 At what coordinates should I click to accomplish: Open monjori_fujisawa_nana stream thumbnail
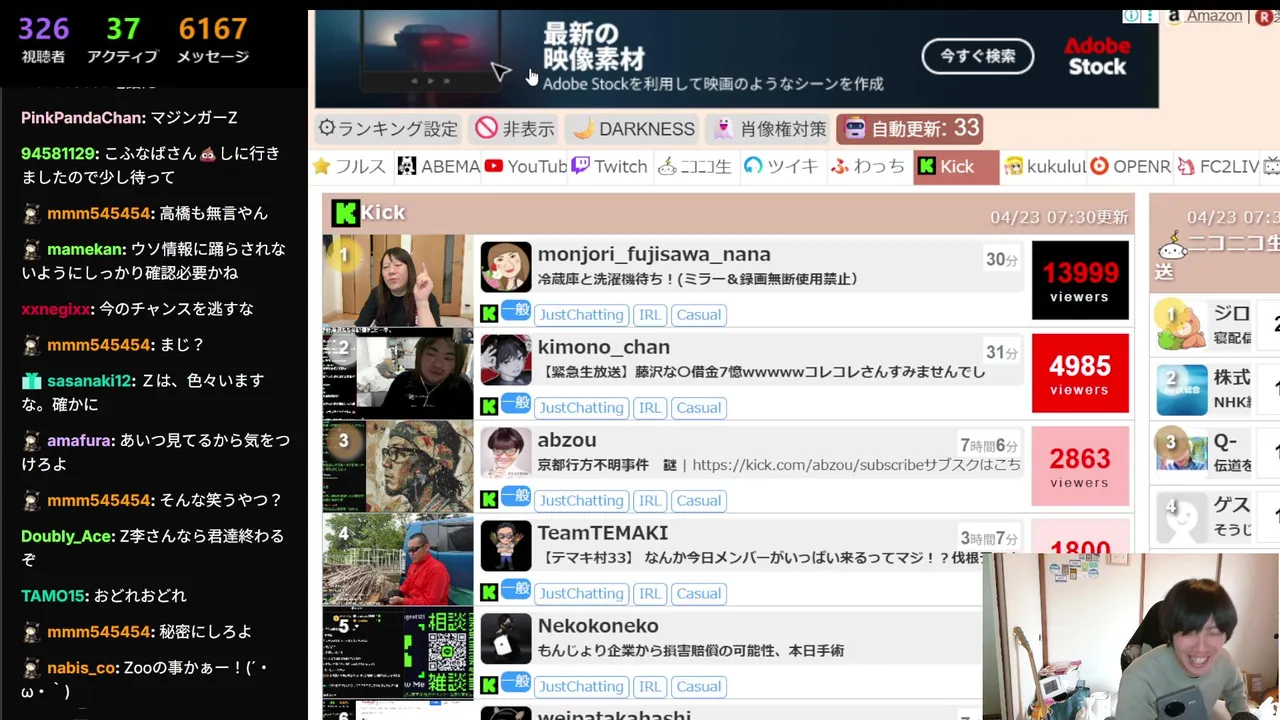(x=397, y=280)
